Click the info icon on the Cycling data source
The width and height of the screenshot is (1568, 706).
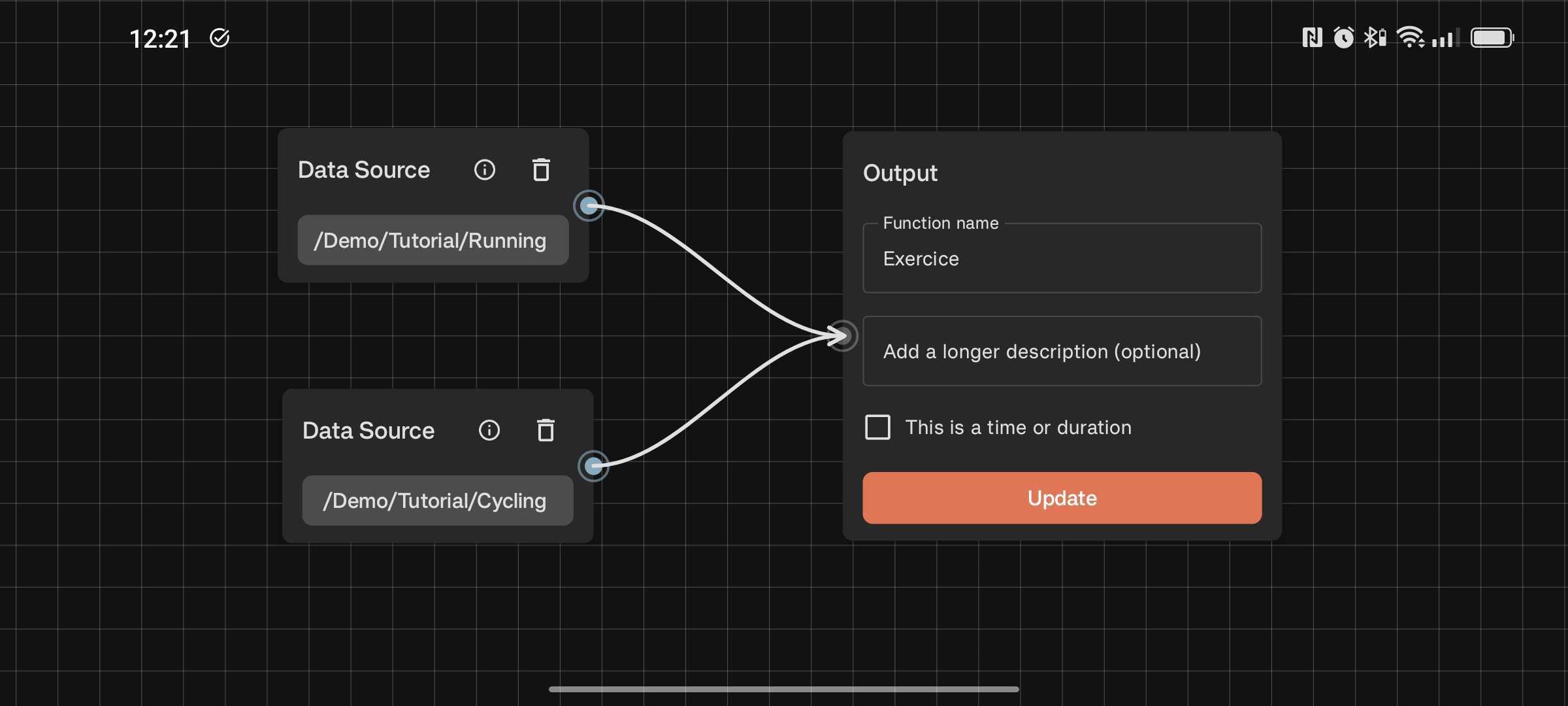coord(489,430)
